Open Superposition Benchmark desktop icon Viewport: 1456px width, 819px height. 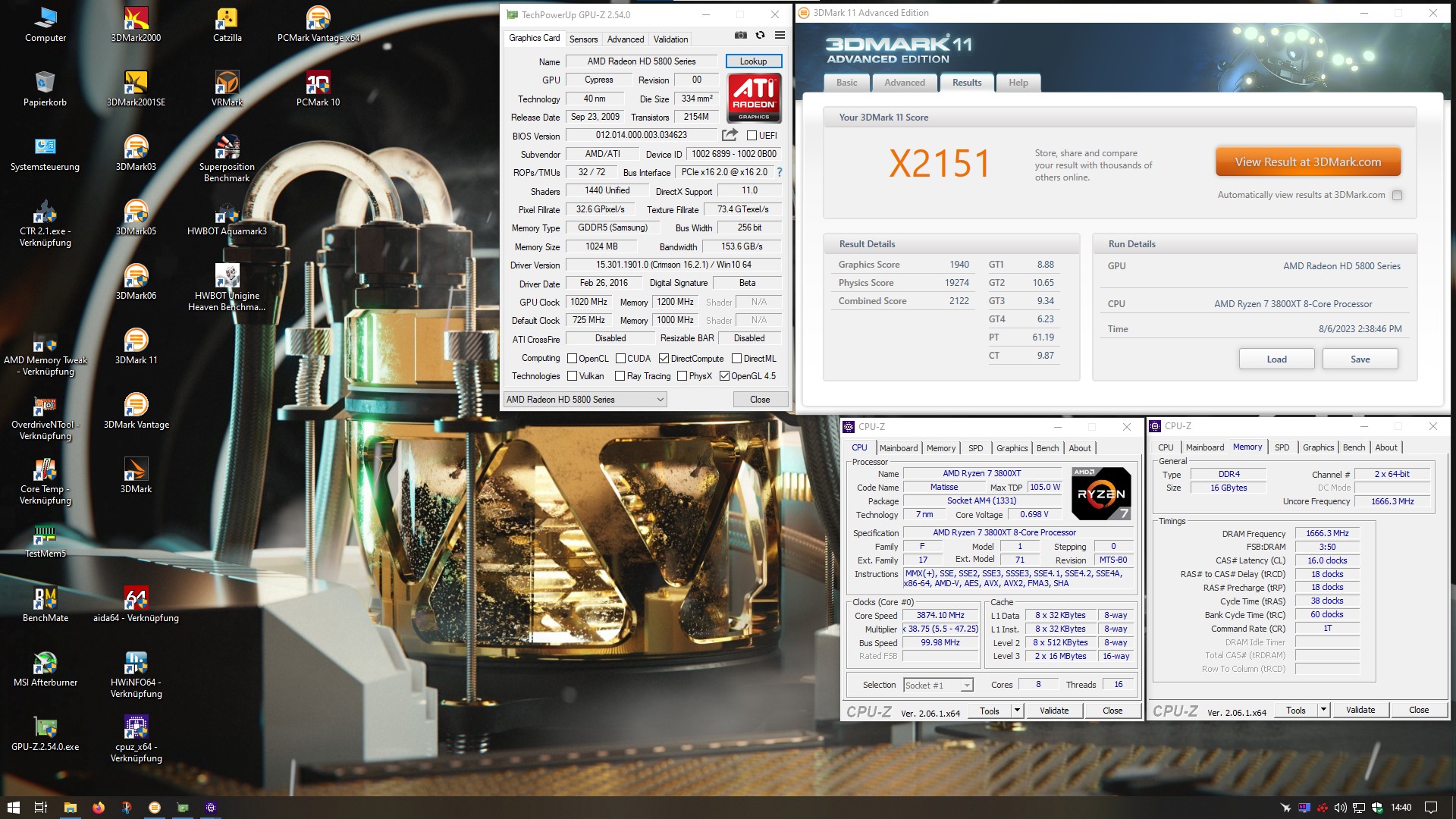227,158
